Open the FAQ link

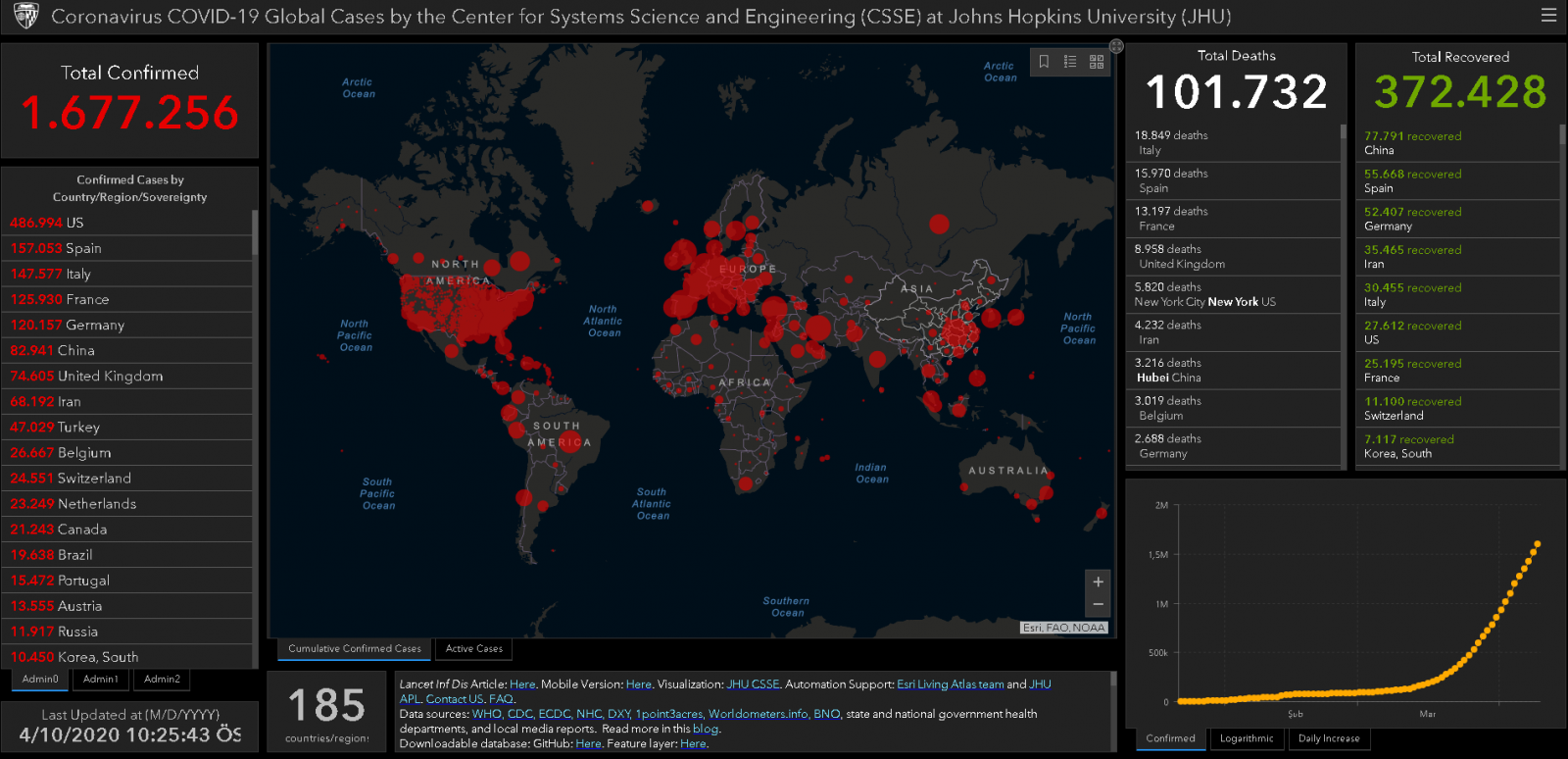tap(501, 699)
